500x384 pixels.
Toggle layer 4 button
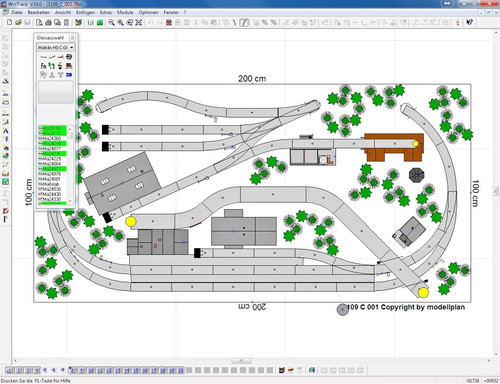click(x=37, y=370)
